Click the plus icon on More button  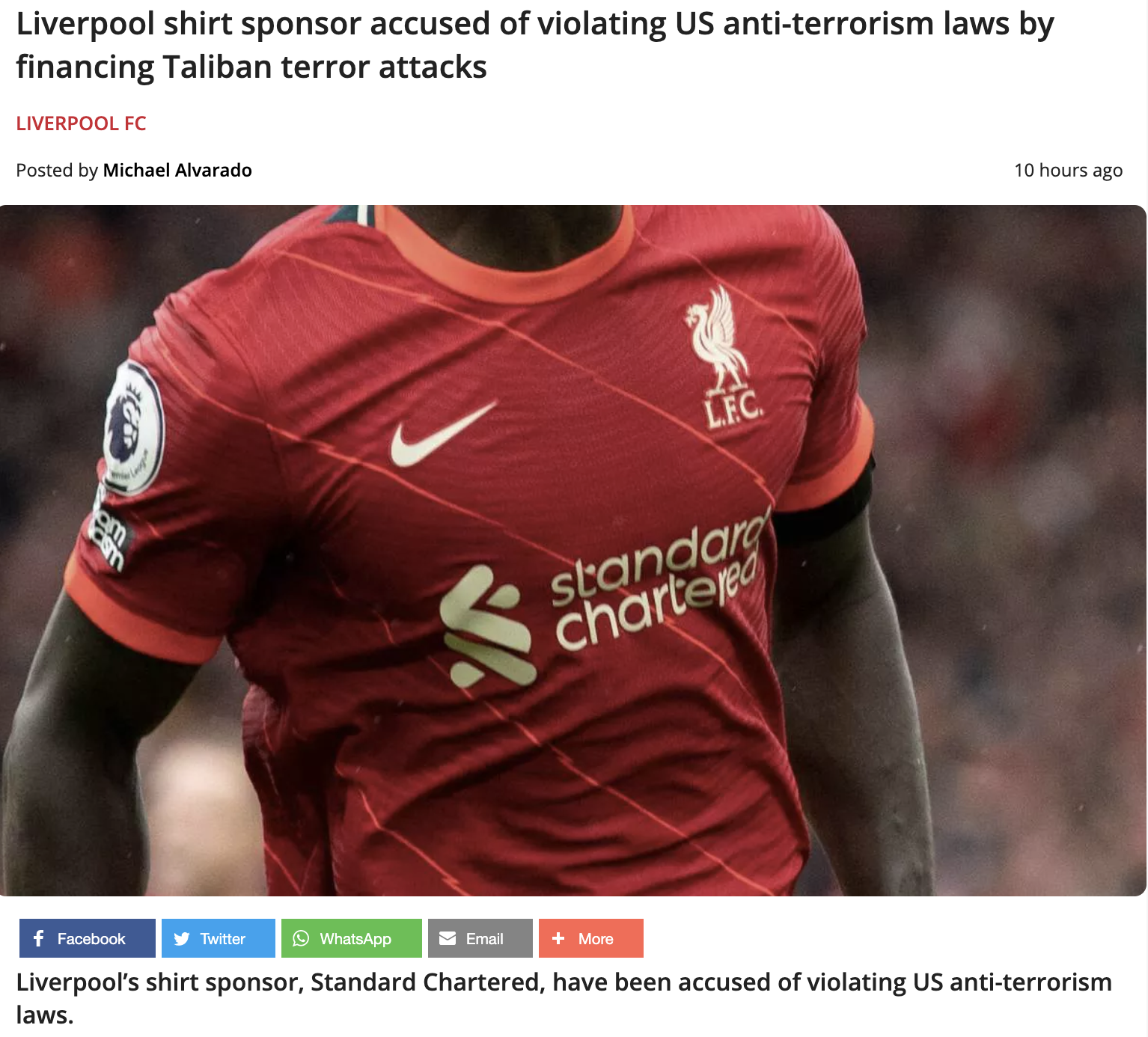558,938
